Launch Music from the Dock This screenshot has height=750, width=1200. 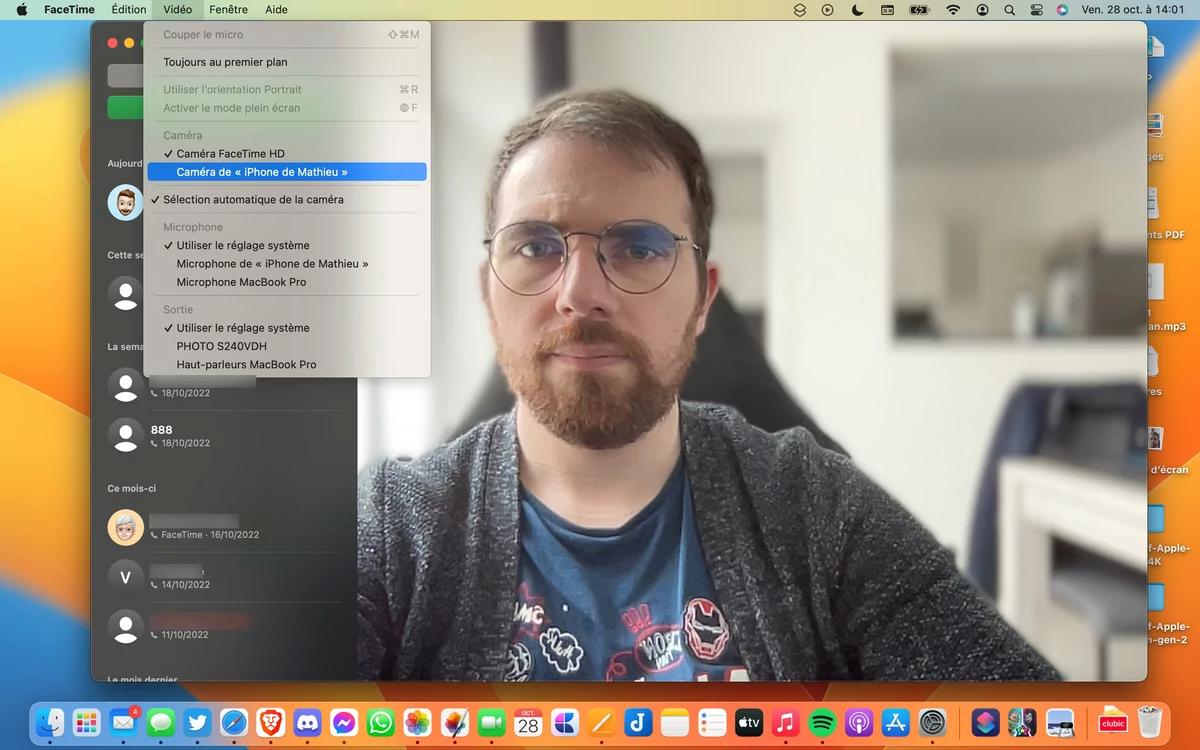click(785, 722)
